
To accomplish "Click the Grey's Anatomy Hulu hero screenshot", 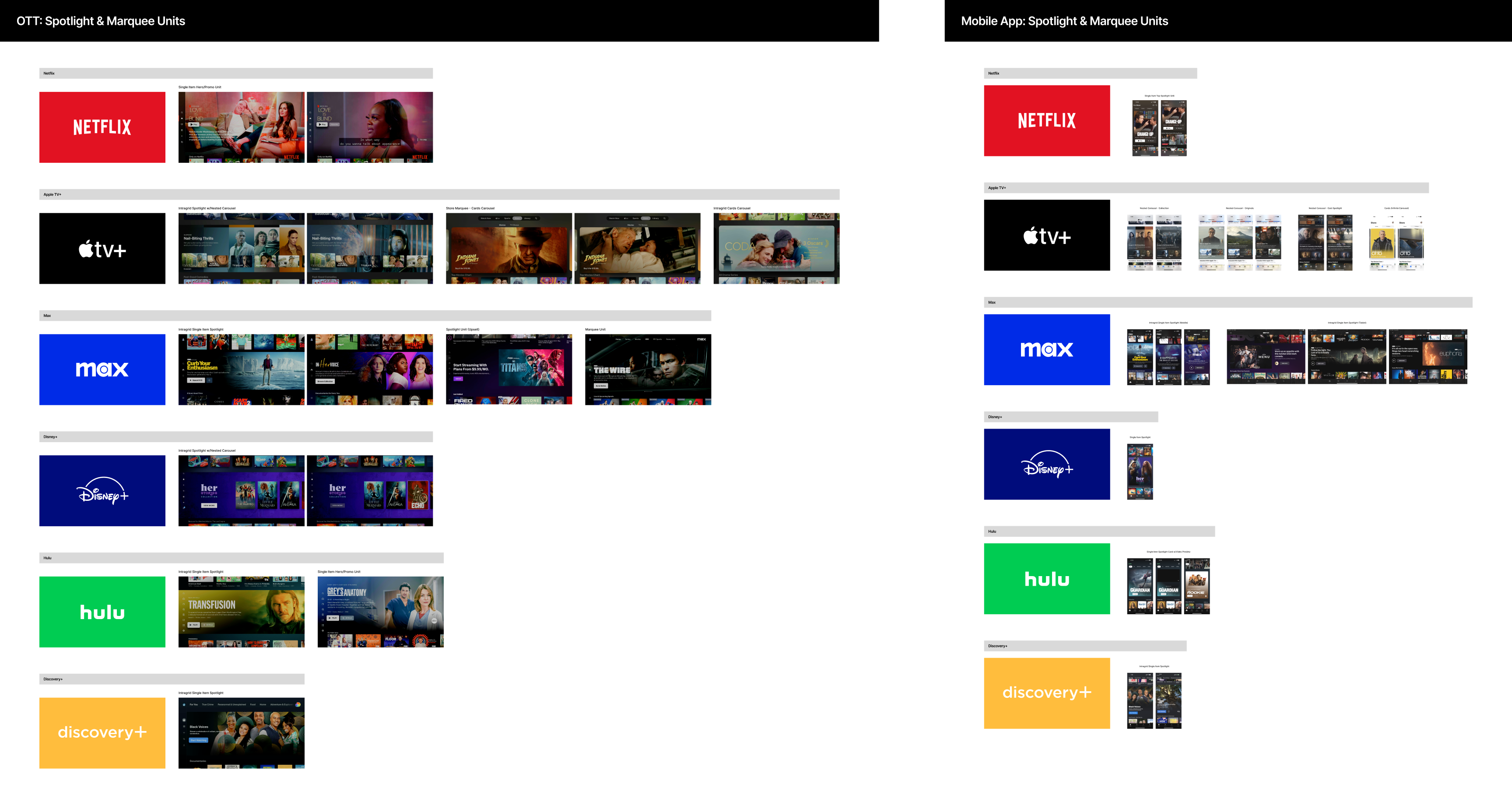I will coord(380,612).
